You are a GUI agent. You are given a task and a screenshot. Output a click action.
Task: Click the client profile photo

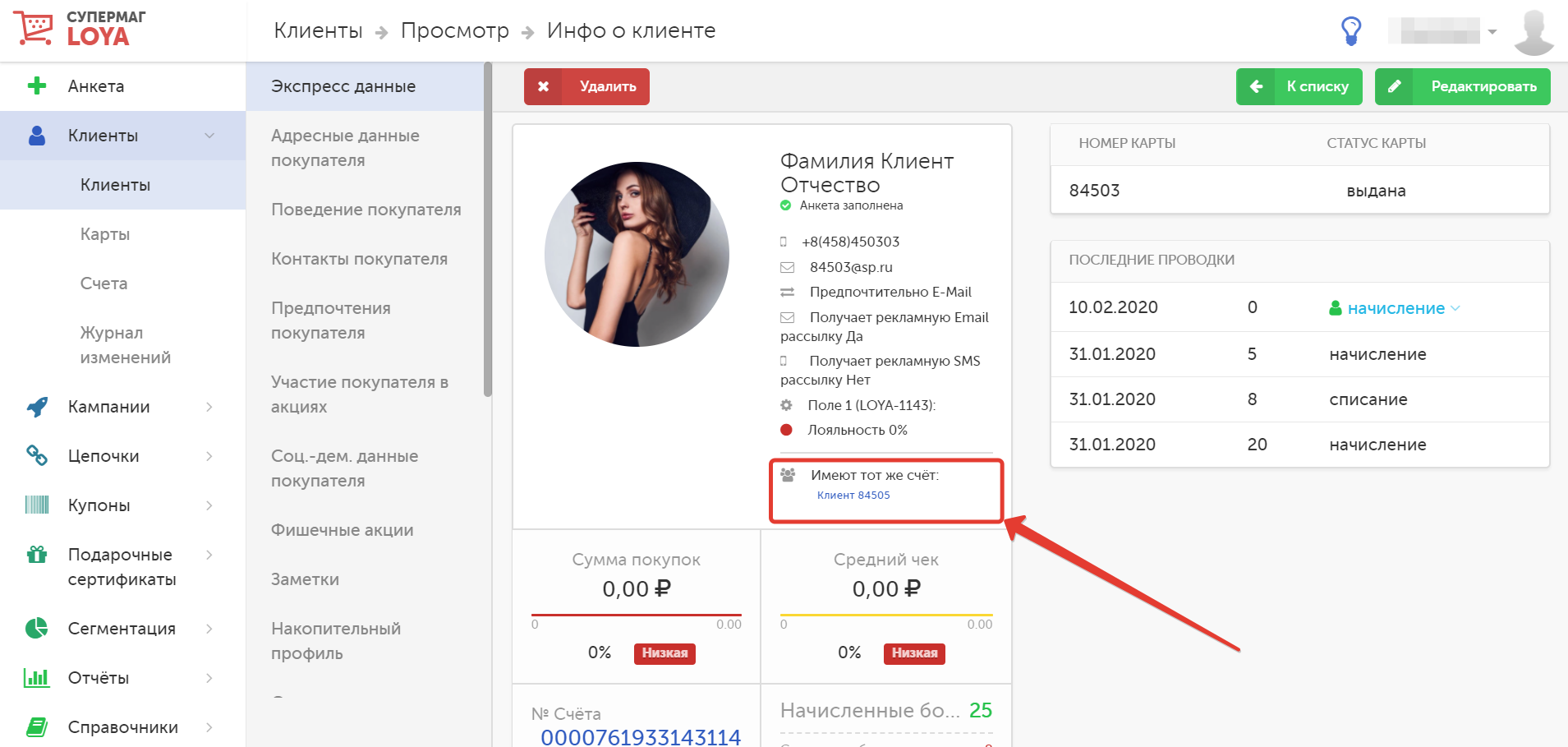point(637,254)
